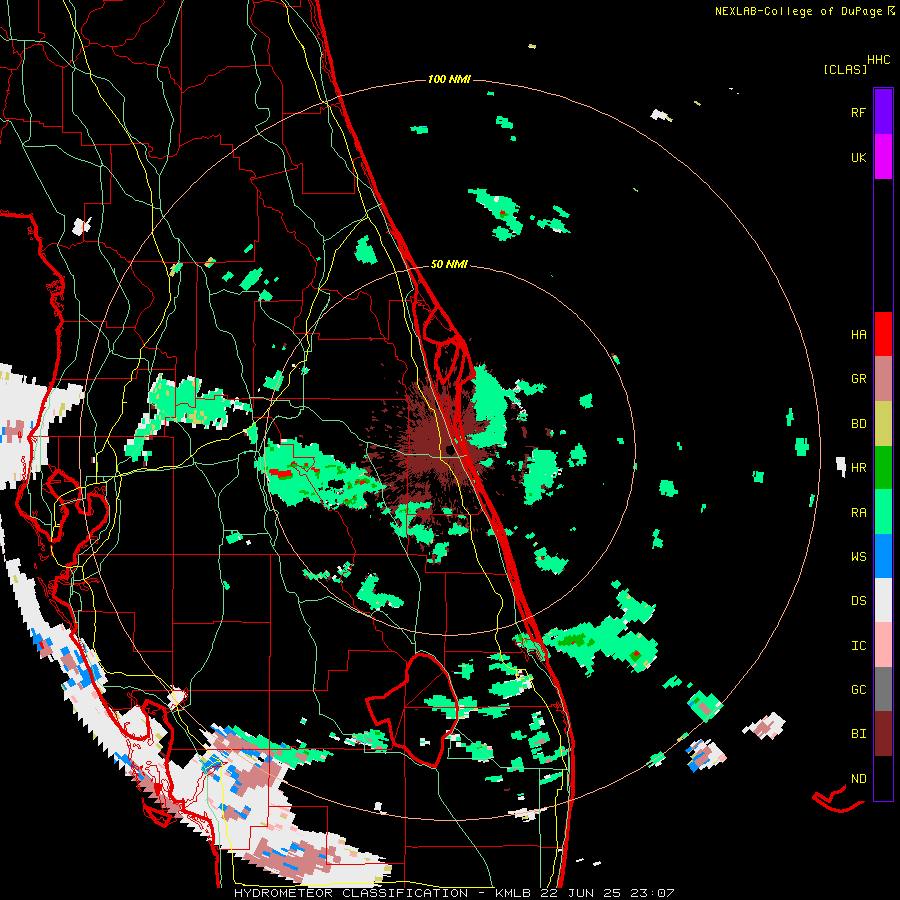Click the IC legend label
Image resolution: width=900 pixels, height=900 pixels.
[859, 646]
